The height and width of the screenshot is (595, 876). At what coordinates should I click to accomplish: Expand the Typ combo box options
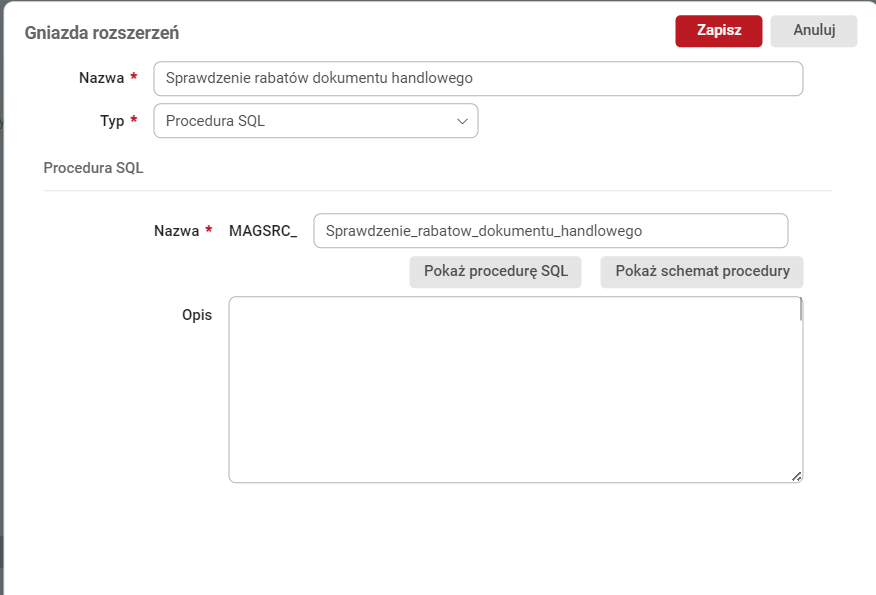coord(315,120)
